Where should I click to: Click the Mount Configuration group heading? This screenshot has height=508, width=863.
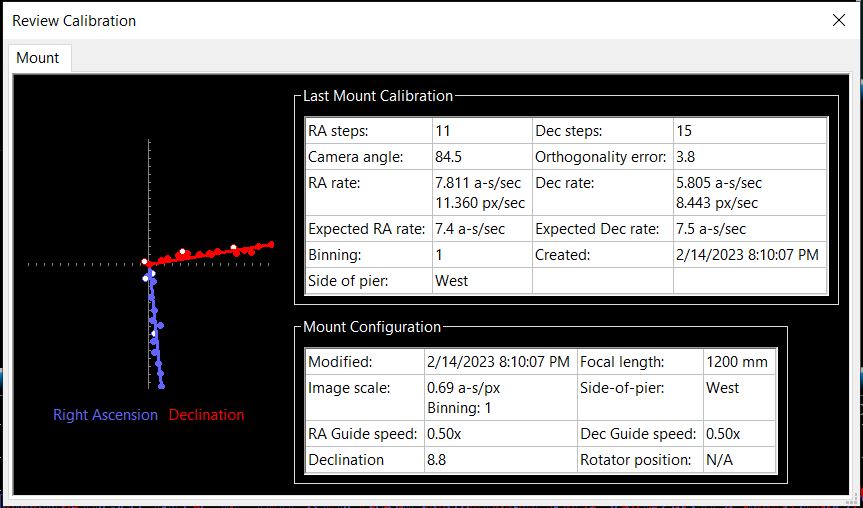(372, 327)
